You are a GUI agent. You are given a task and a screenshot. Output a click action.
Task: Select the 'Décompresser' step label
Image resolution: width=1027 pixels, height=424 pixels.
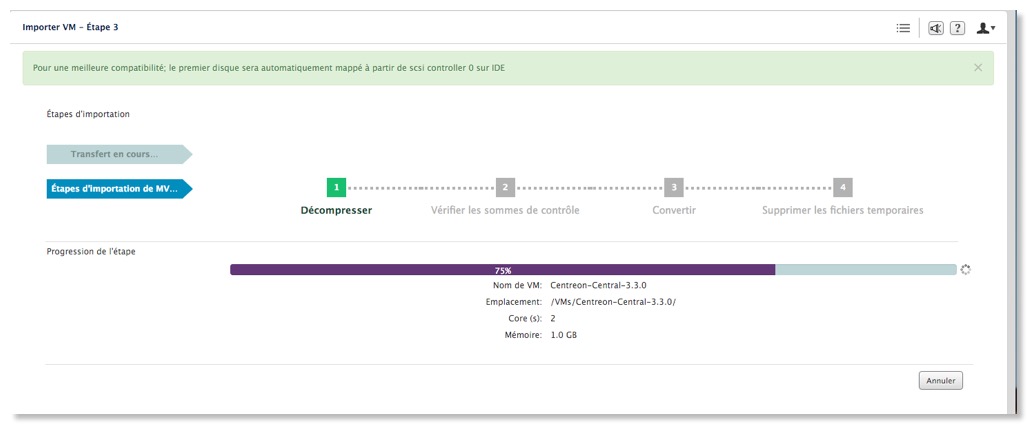point(336,210)
